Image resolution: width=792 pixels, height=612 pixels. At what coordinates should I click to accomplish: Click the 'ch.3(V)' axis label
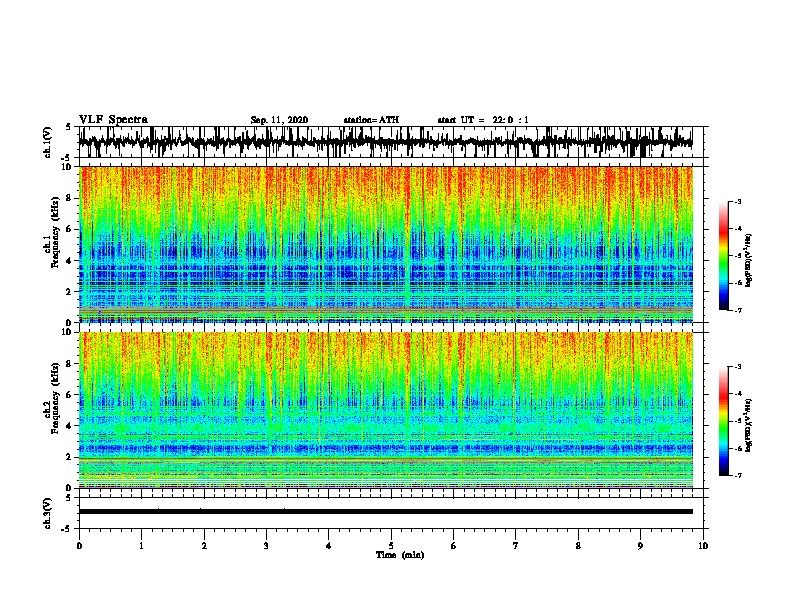pyautogui.click(x=48, y=513)
